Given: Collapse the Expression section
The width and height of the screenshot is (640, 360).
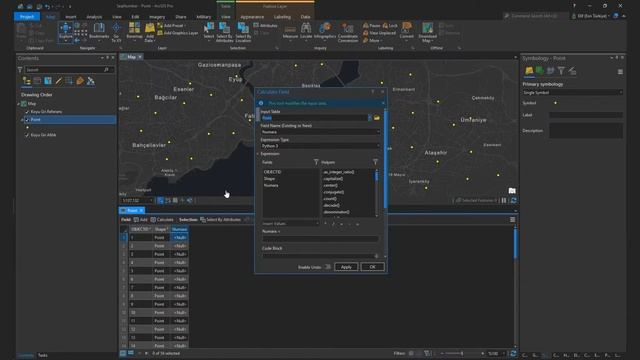Looking at the screenshot, I should [258, 154].
